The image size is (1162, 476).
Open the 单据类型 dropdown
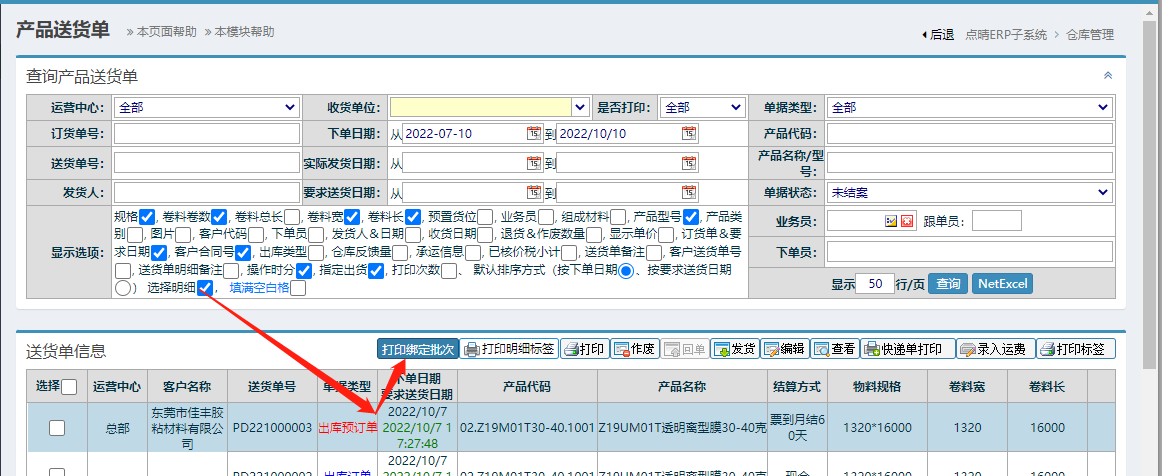click(x=969, y=108)
